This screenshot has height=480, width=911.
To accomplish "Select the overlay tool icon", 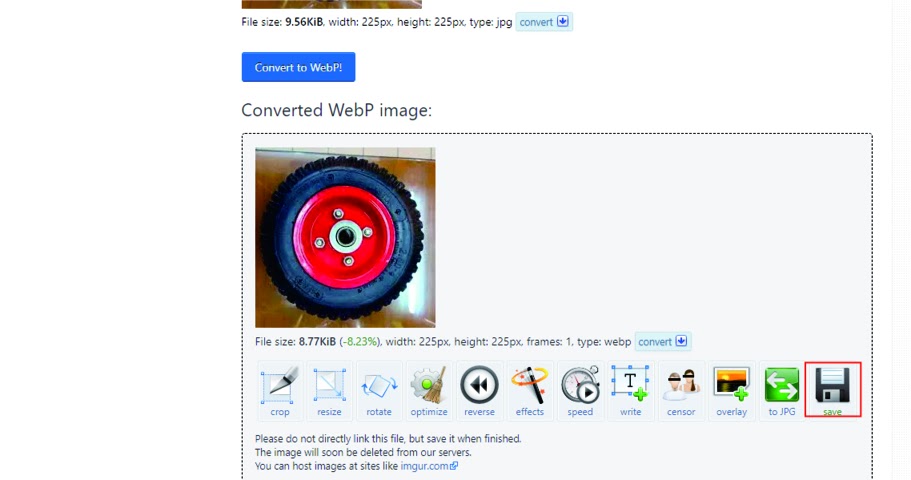I will pos(731,391).
